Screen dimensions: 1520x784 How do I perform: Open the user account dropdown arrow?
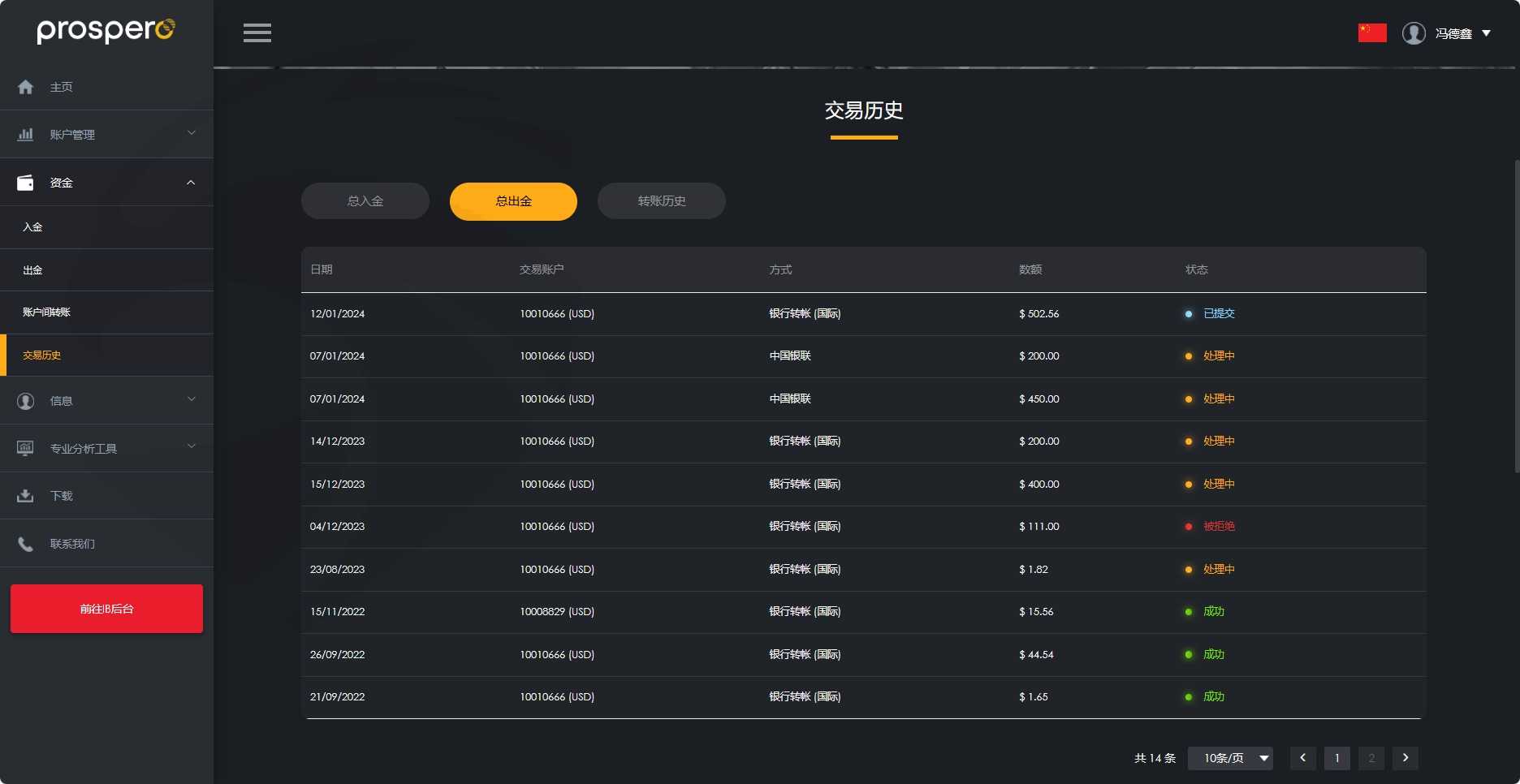pos(1486,33)
